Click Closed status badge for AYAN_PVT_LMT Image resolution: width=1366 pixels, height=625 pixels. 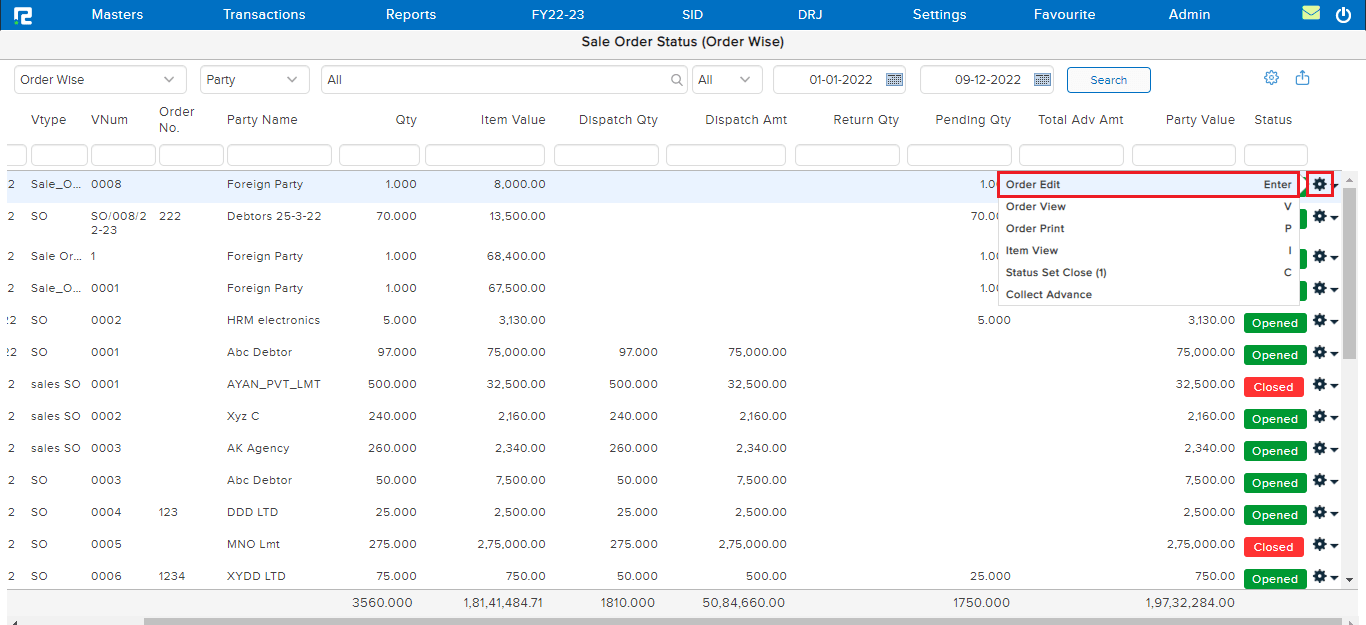point(1273,387)
